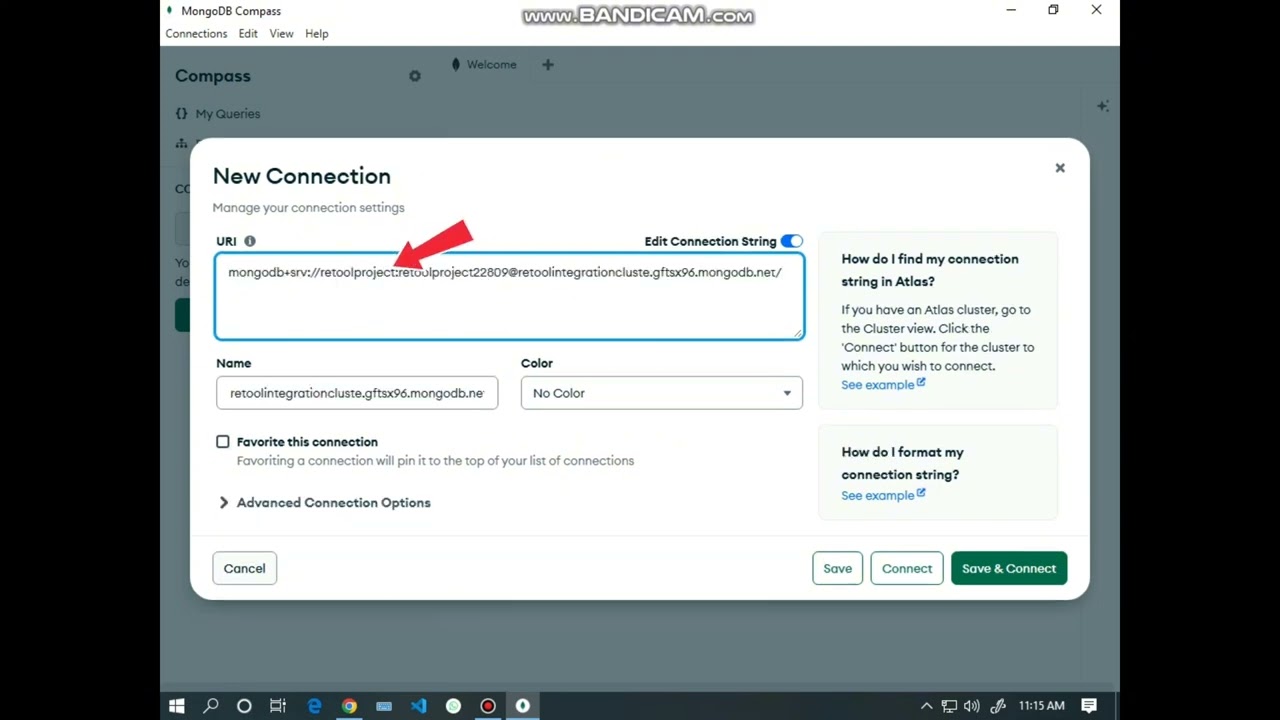Expand Advanced Connection Options
The width and height of the screenshot is (1280, 720).
[x=324, y=503]
